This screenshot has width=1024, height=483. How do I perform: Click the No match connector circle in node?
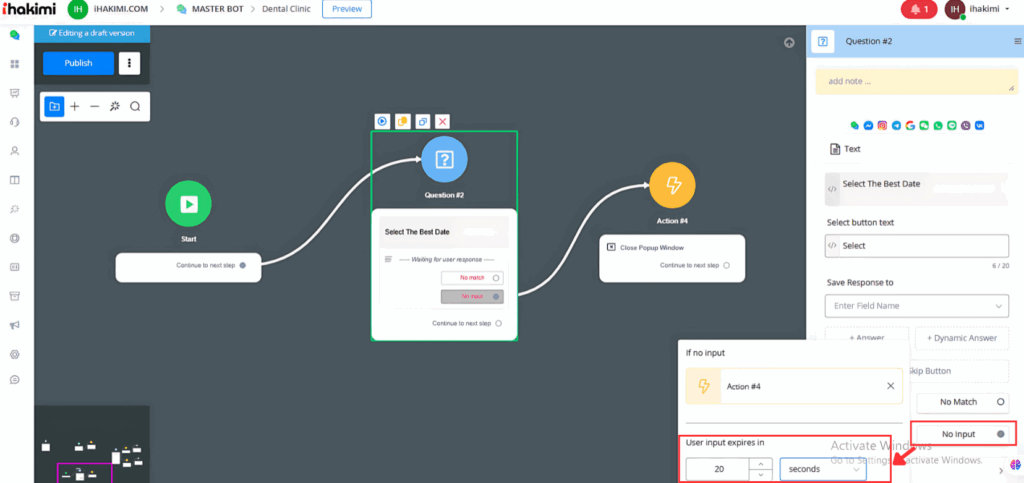497,277
